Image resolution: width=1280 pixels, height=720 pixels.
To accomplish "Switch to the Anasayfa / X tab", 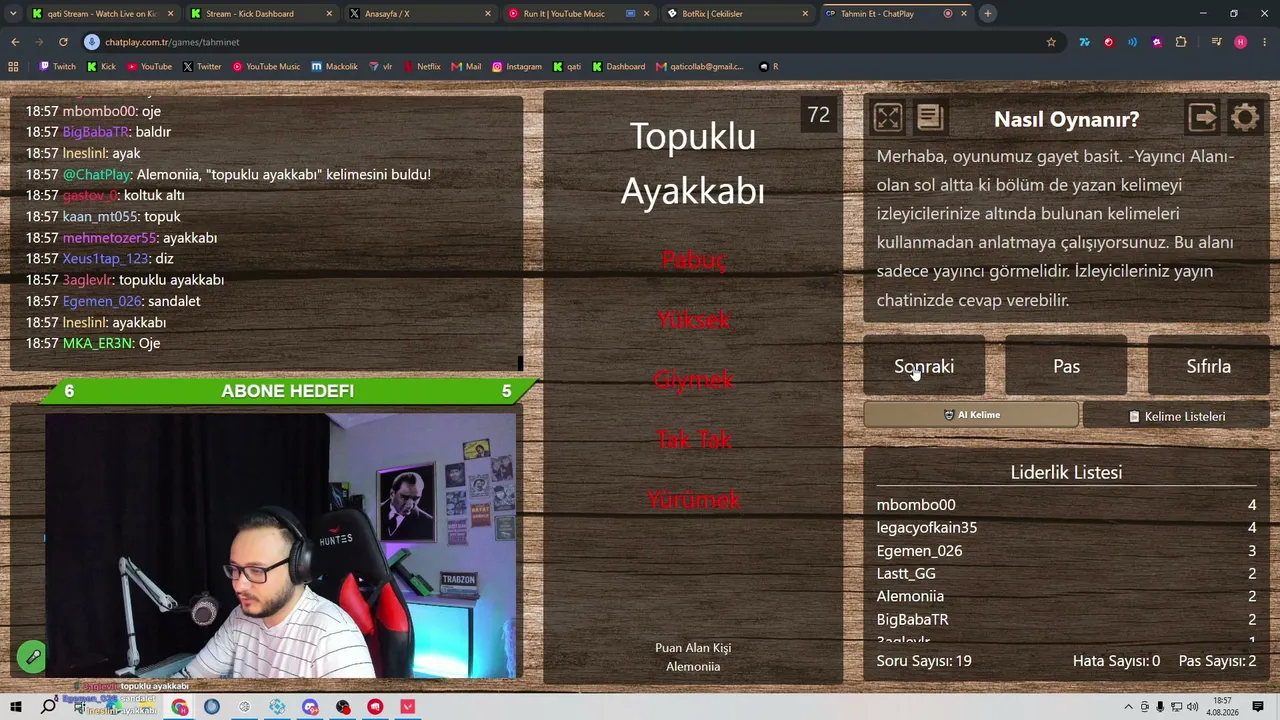I will tap(421, 14).
